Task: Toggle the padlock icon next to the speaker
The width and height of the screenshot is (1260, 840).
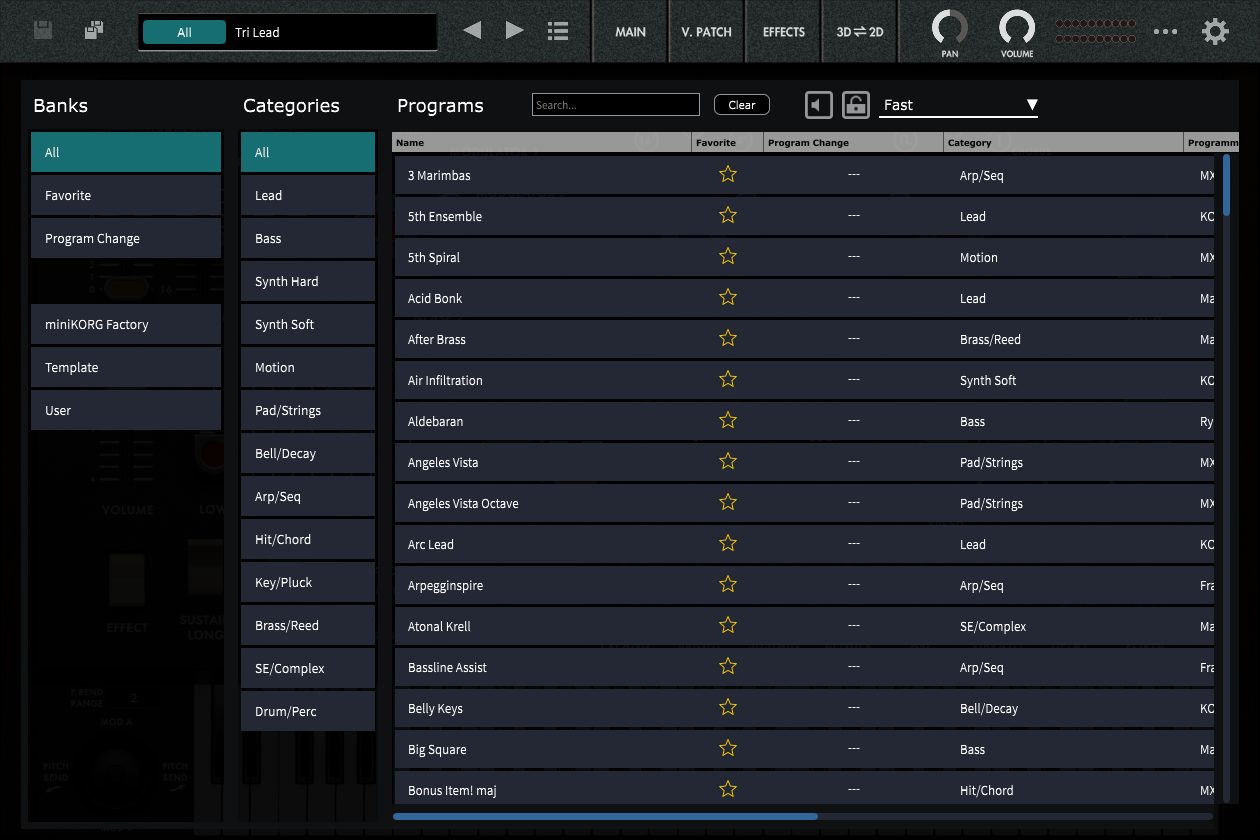Action: [x=855, y=104]
